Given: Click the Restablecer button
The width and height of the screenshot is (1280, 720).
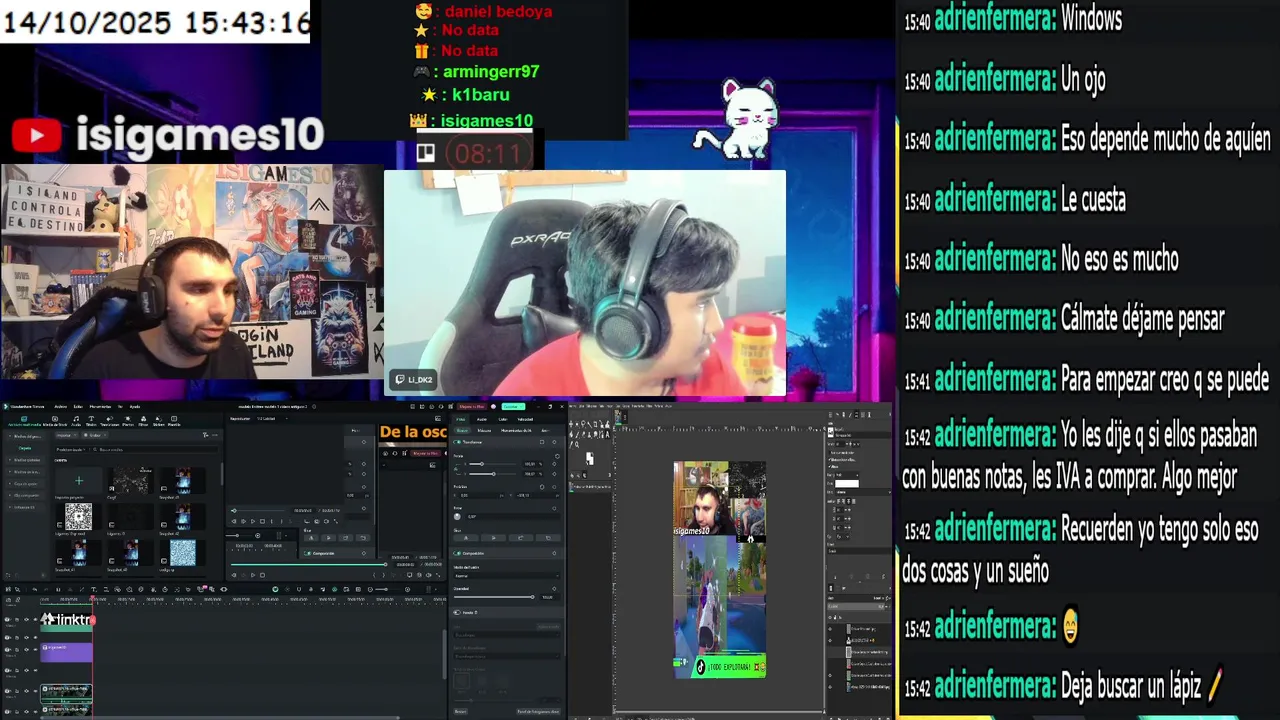Looking at the screenshot, I should pyautogui.click(x=460, y=712).
